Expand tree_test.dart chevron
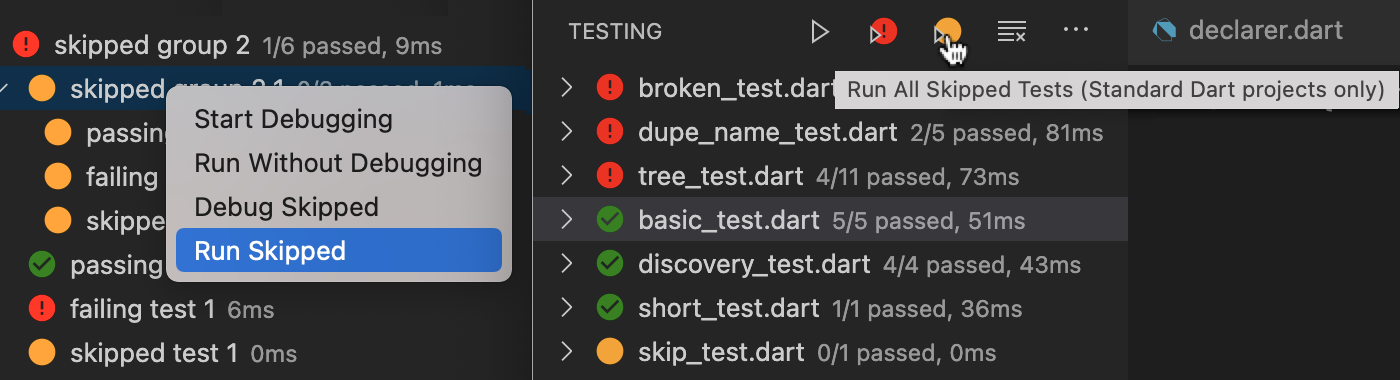Screen dimensions: 1400x380 click(x=567, y=176)
